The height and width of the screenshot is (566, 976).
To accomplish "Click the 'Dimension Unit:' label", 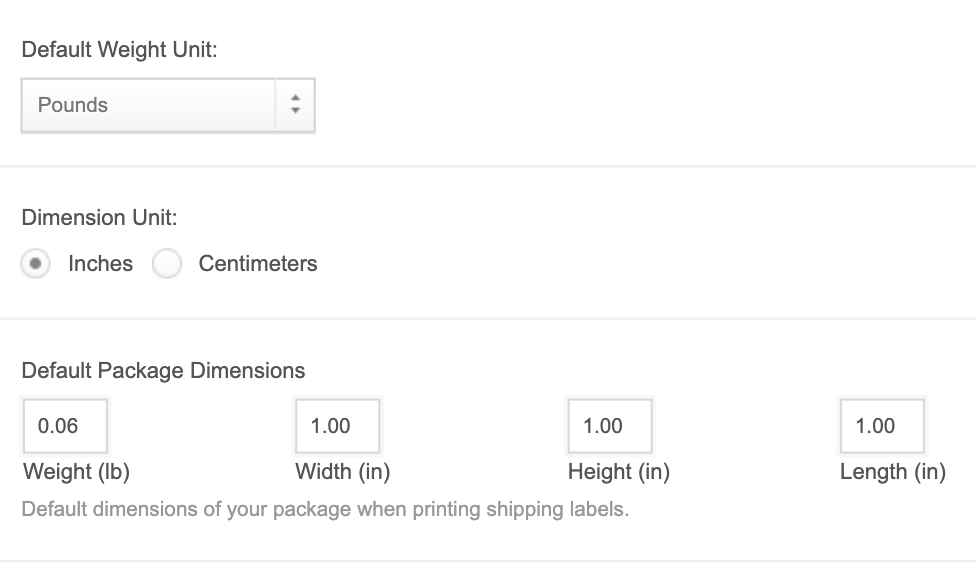I will (99, 217).
